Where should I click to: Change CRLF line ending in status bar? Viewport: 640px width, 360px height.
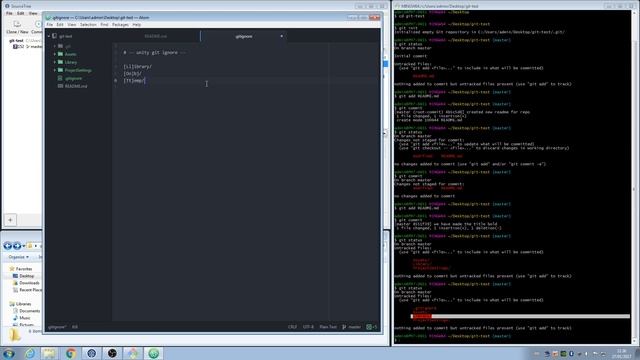pos(292,327)
